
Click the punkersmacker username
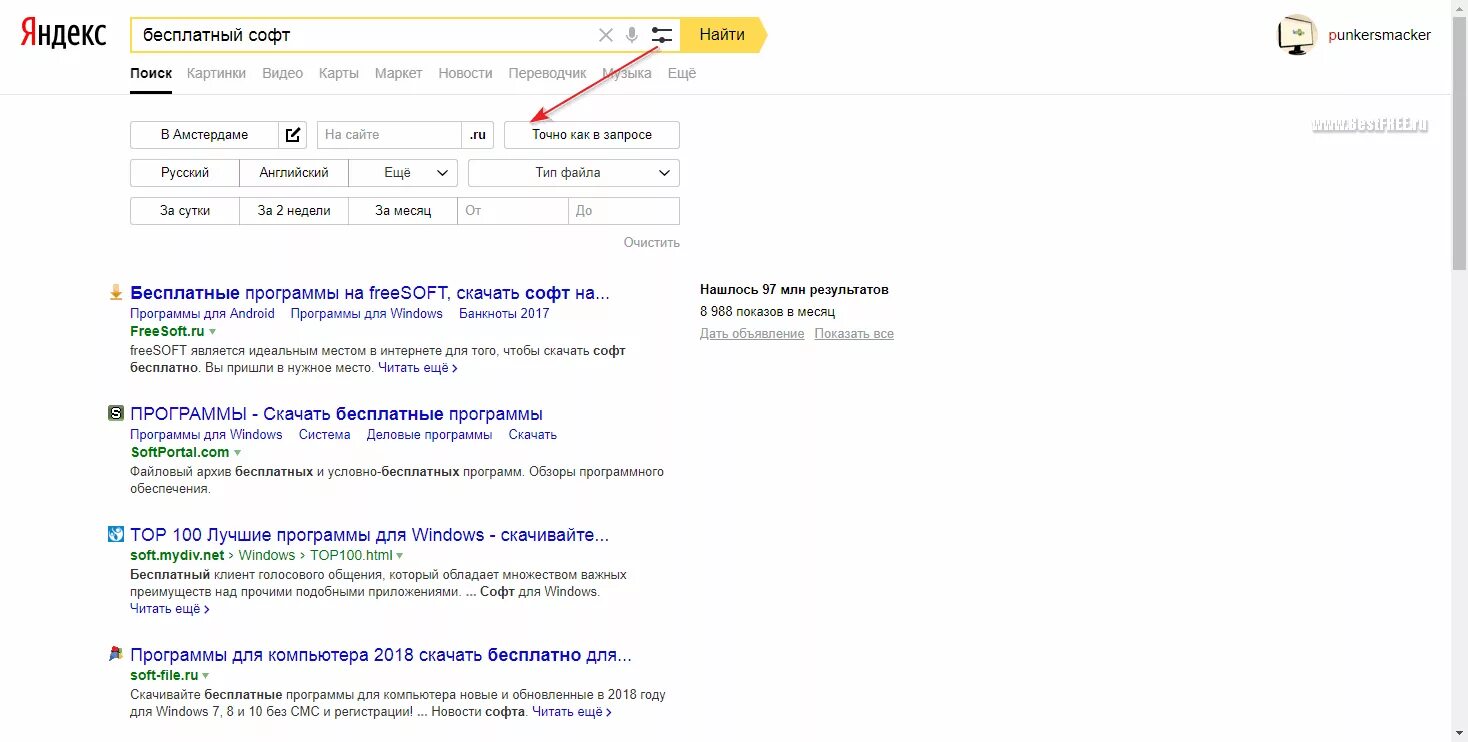[x=1379, y=35]
